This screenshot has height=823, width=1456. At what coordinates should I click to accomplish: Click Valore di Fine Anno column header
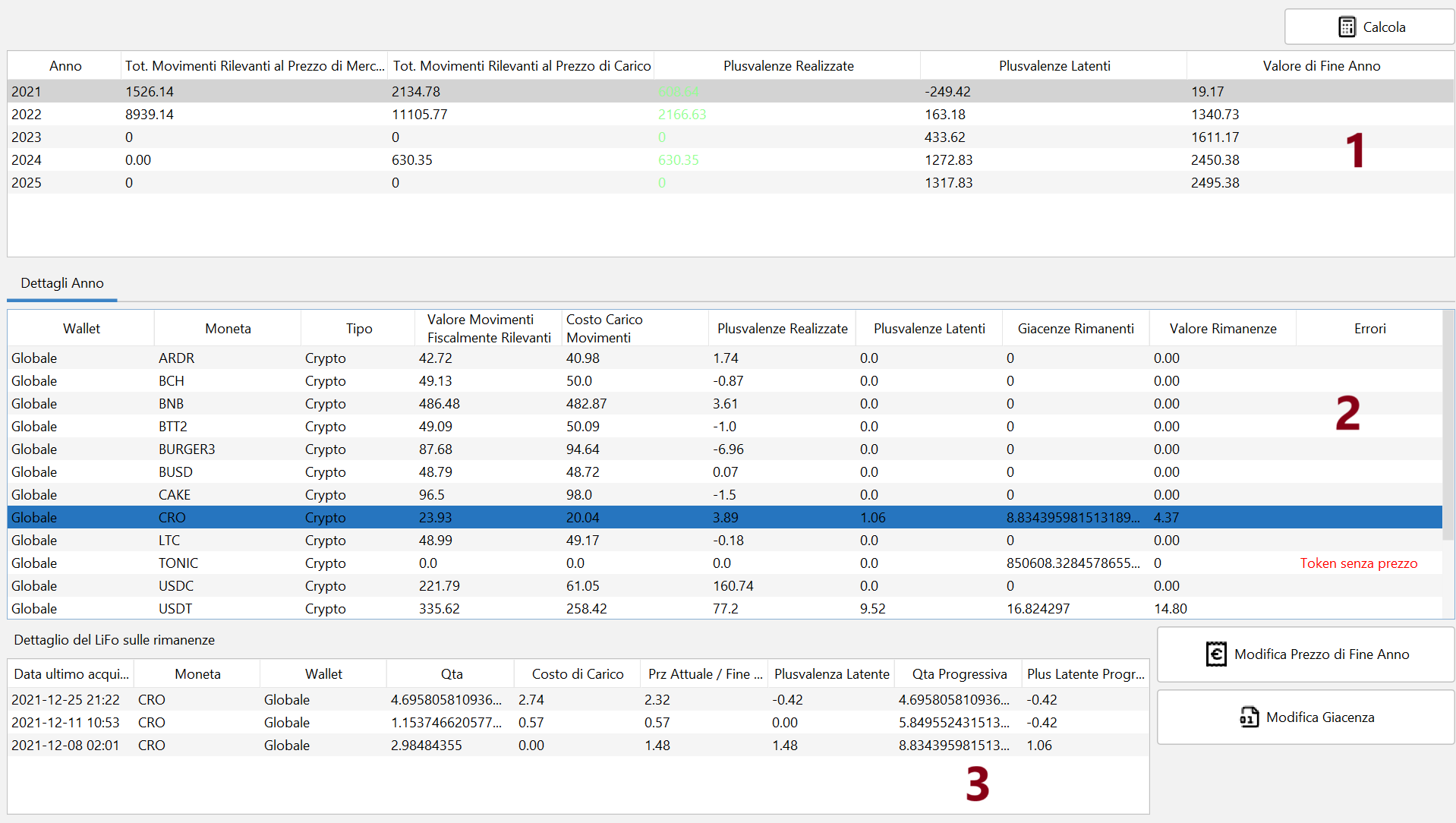1321,66
